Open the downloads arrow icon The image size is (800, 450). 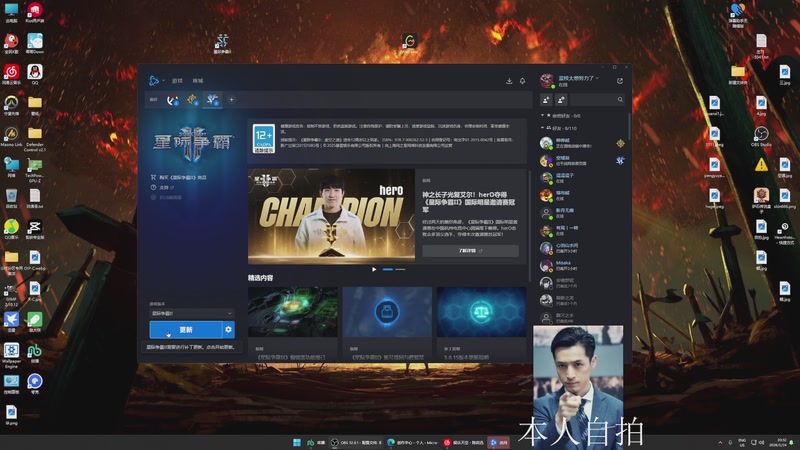click(x=509, y=81)
